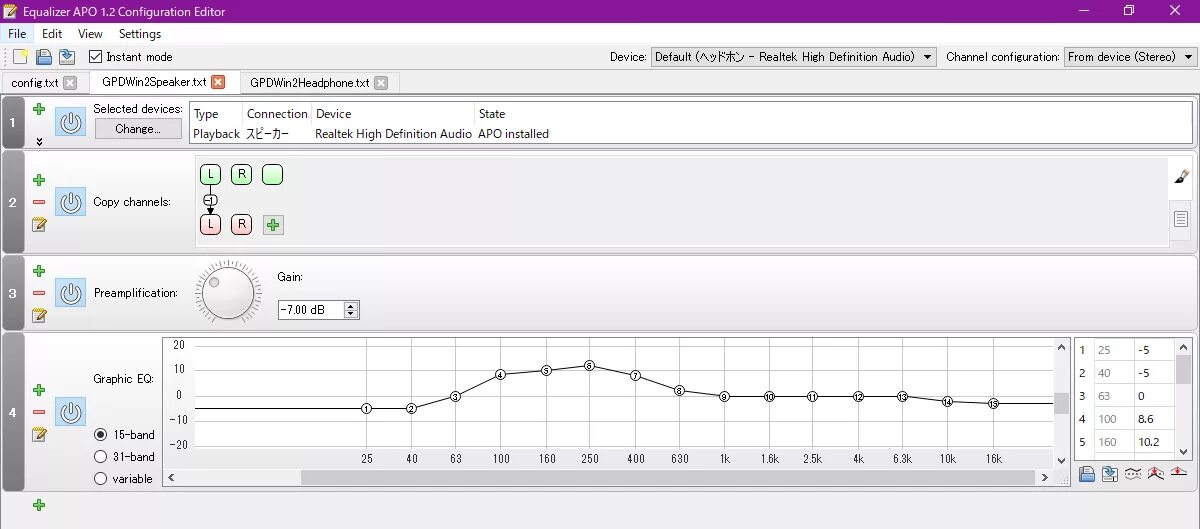1200x529 pixels.
Task: Select the green R input channel node
Action: 241,175
